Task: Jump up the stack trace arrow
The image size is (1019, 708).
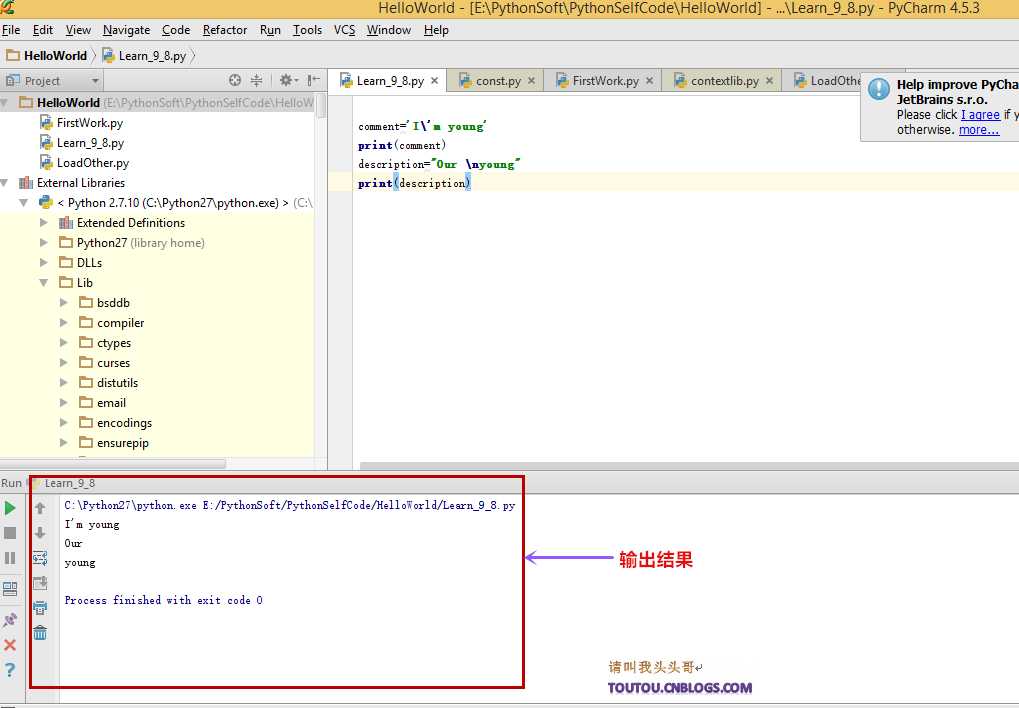Action: tap(40, 508)
